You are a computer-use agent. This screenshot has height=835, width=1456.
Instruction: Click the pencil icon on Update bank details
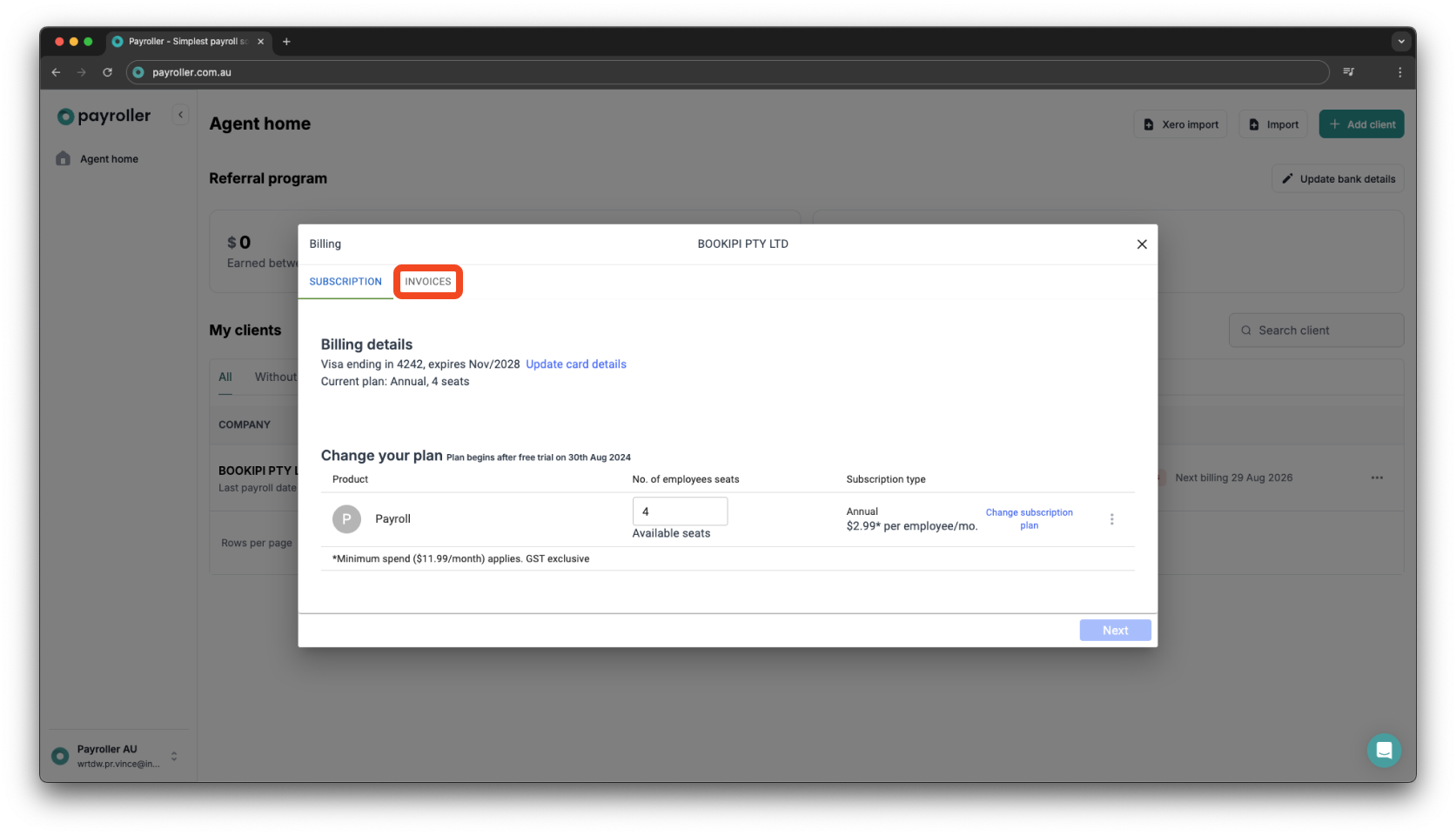point(1288,178)
